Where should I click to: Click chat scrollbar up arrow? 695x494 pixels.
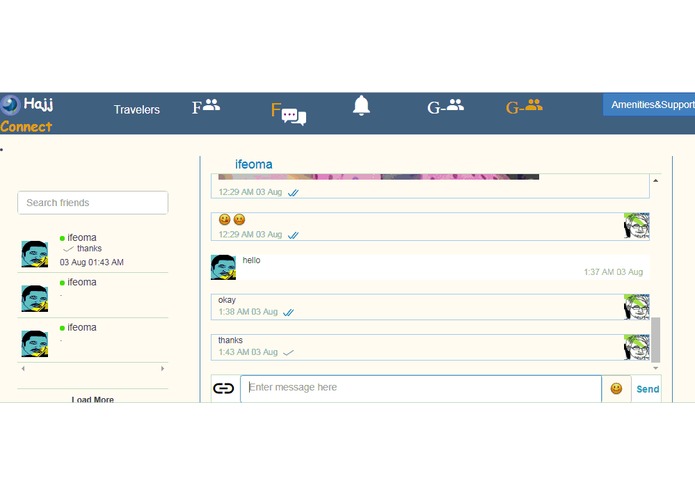(x=656, y=180)
